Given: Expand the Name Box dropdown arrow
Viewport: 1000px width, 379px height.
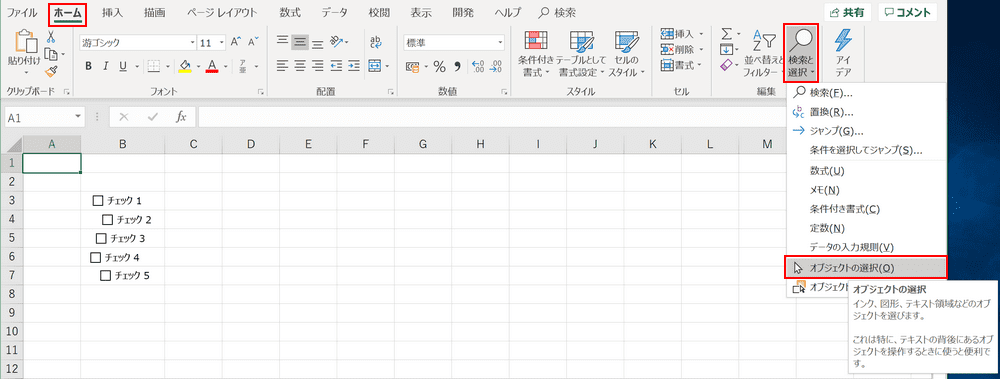Looking at the screenshot, I should coord(78,117).
